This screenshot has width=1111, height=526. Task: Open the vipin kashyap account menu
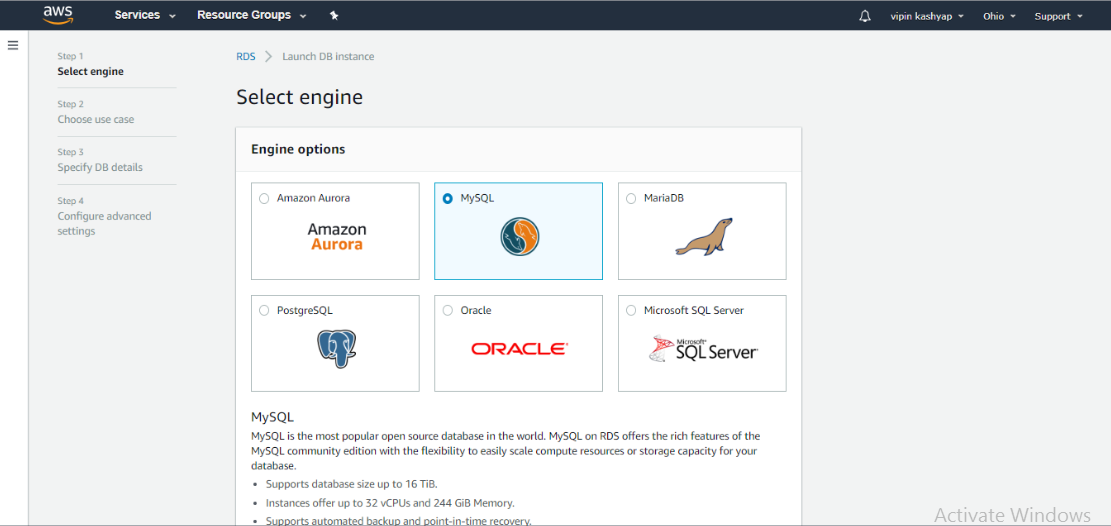(x=925, y=16)
